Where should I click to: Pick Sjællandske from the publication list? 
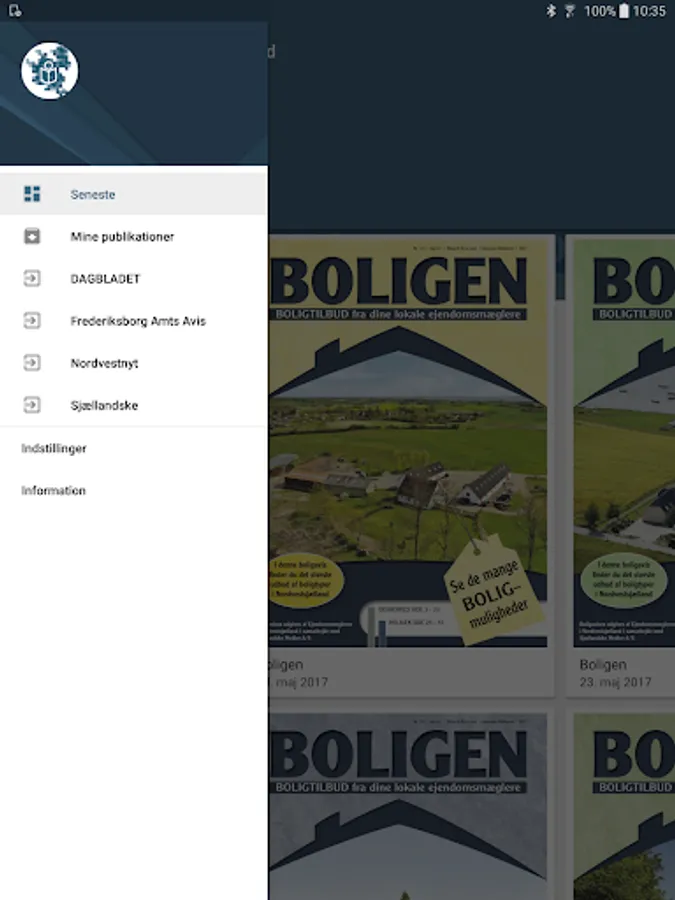point(134,405)
